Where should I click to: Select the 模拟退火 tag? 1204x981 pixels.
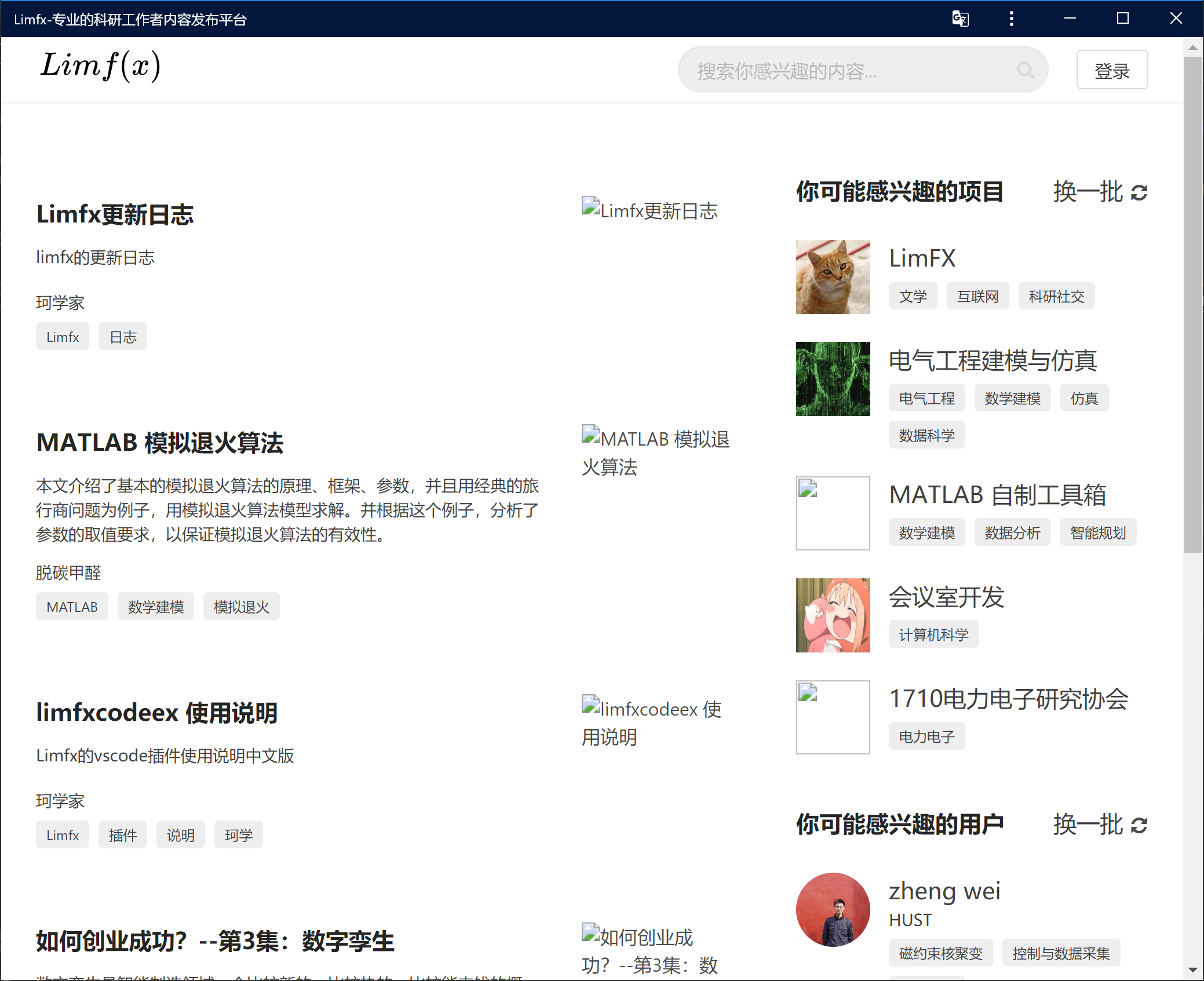(x=241, y=607)
